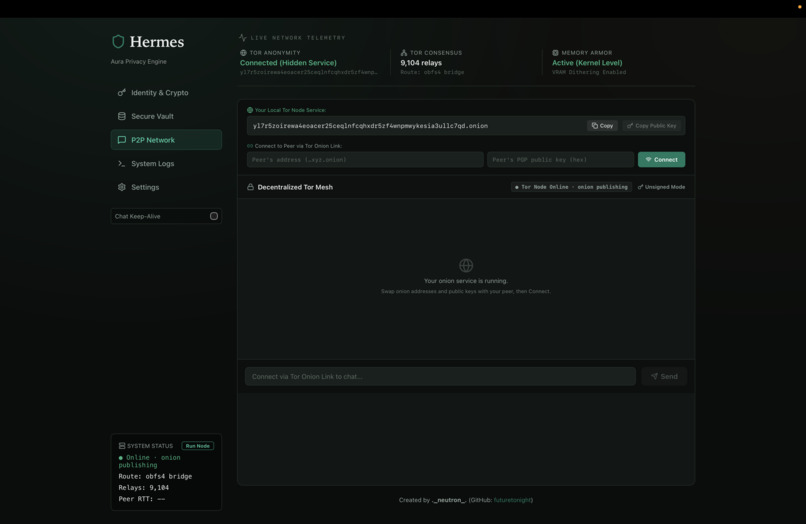Screen dimensions: 806x524
Task: Click the green icon beside Your Local Tor Node Service
Action: point(250,110)
